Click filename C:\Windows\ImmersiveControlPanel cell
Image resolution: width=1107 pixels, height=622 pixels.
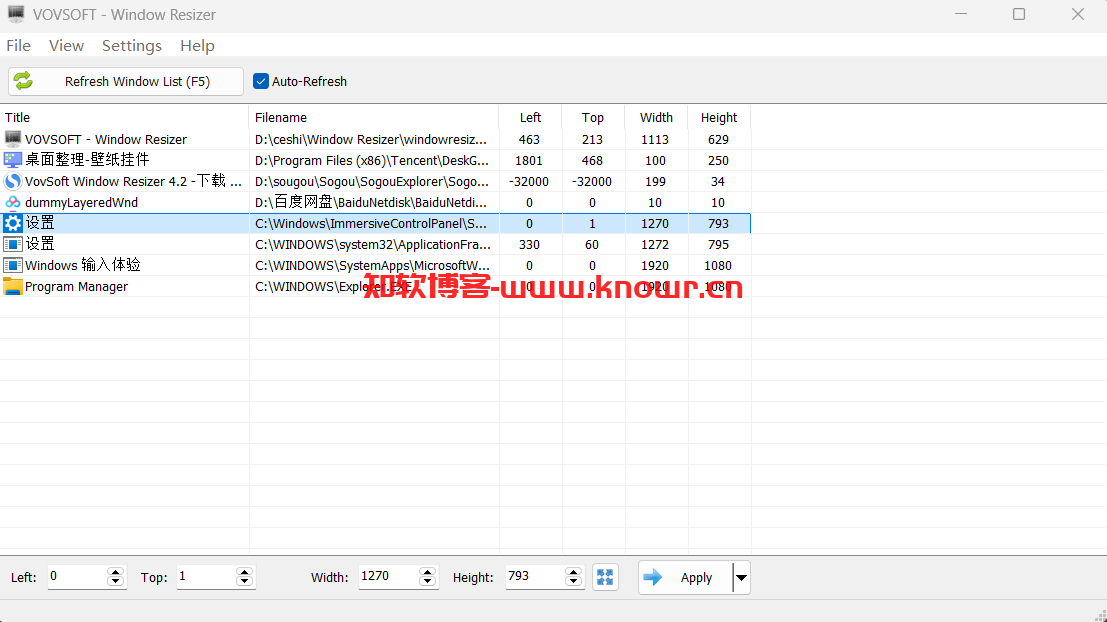point(373,224)
